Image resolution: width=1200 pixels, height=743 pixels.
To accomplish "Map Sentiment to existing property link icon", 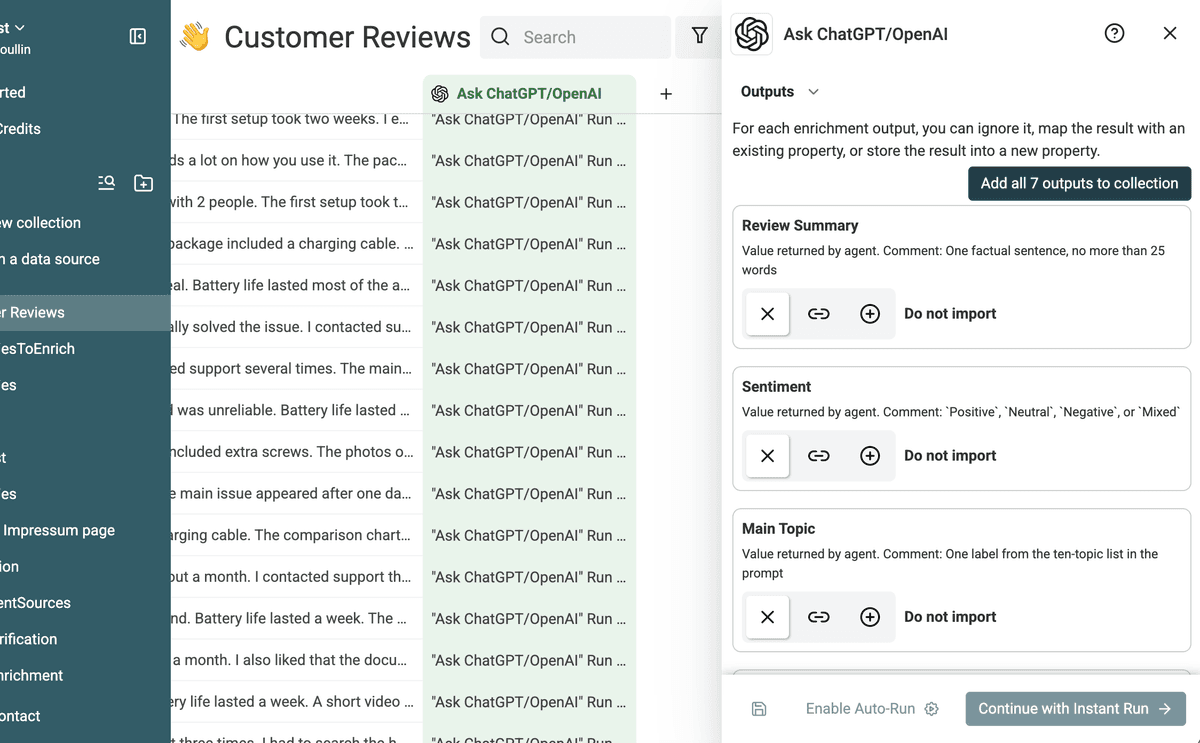I will click(819, 456).
